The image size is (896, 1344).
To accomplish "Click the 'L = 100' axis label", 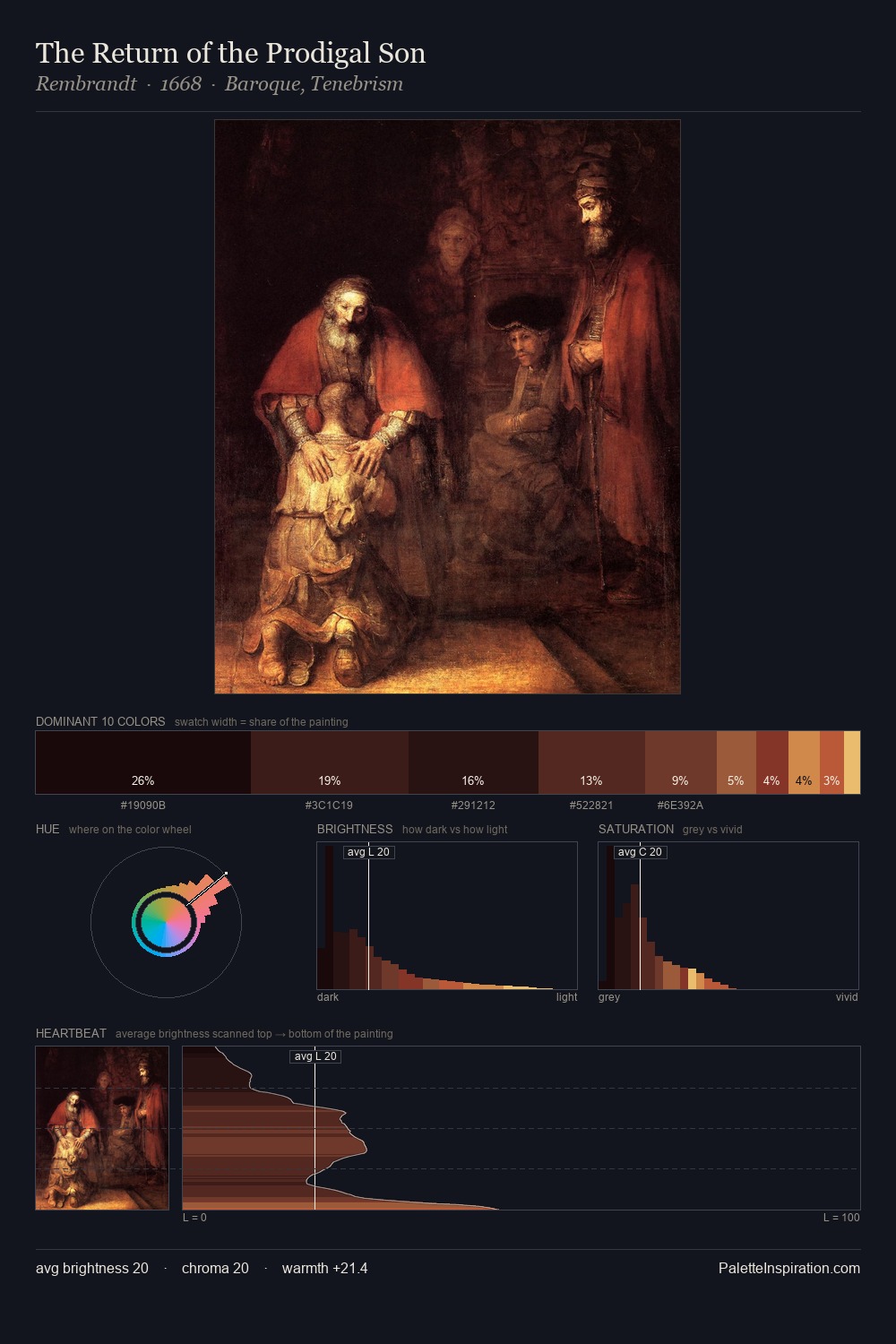I will 841,1218.
